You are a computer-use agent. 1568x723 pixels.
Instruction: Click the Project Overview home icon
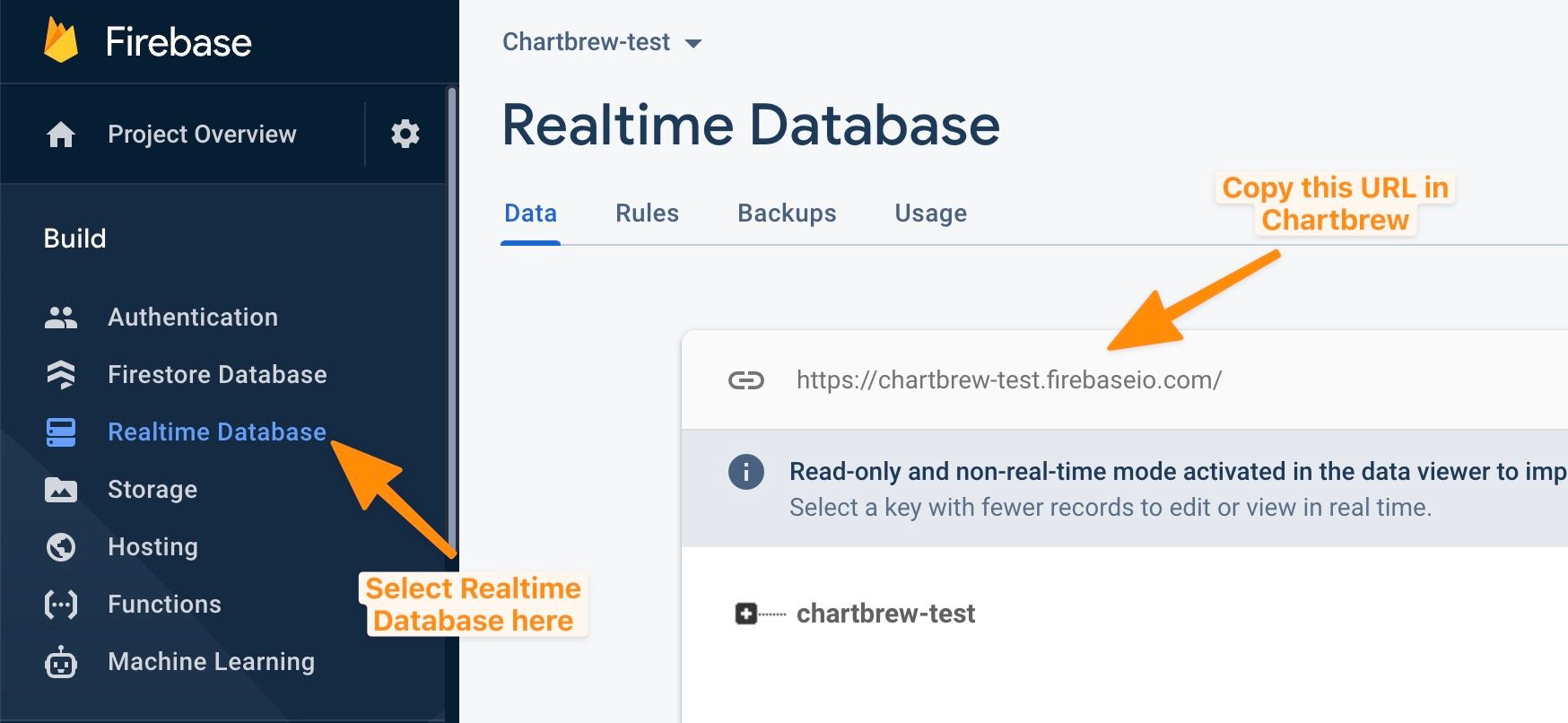(61, 135)
